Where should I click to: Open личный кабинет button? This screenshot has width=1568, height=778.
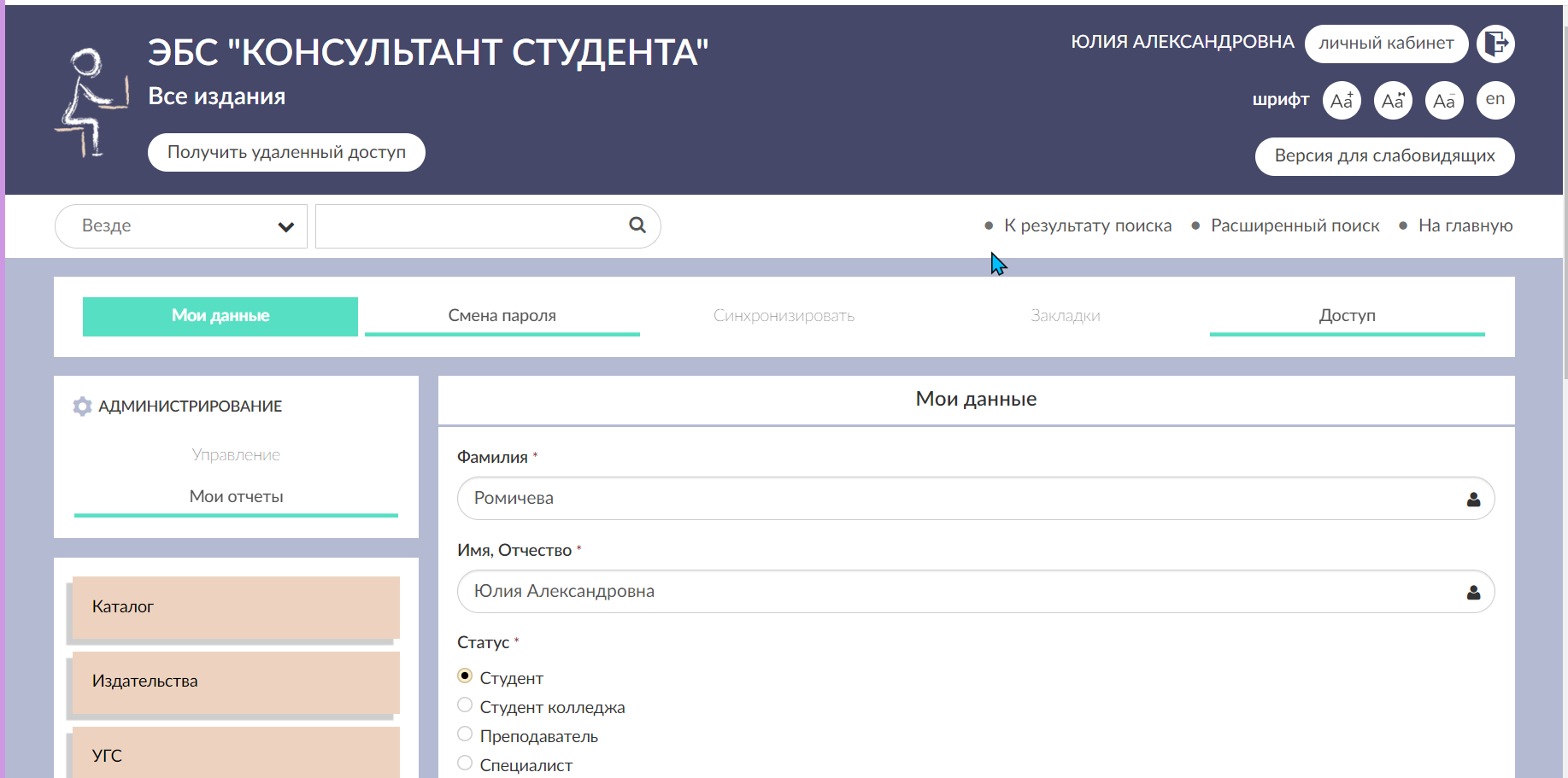(1386, 44)
